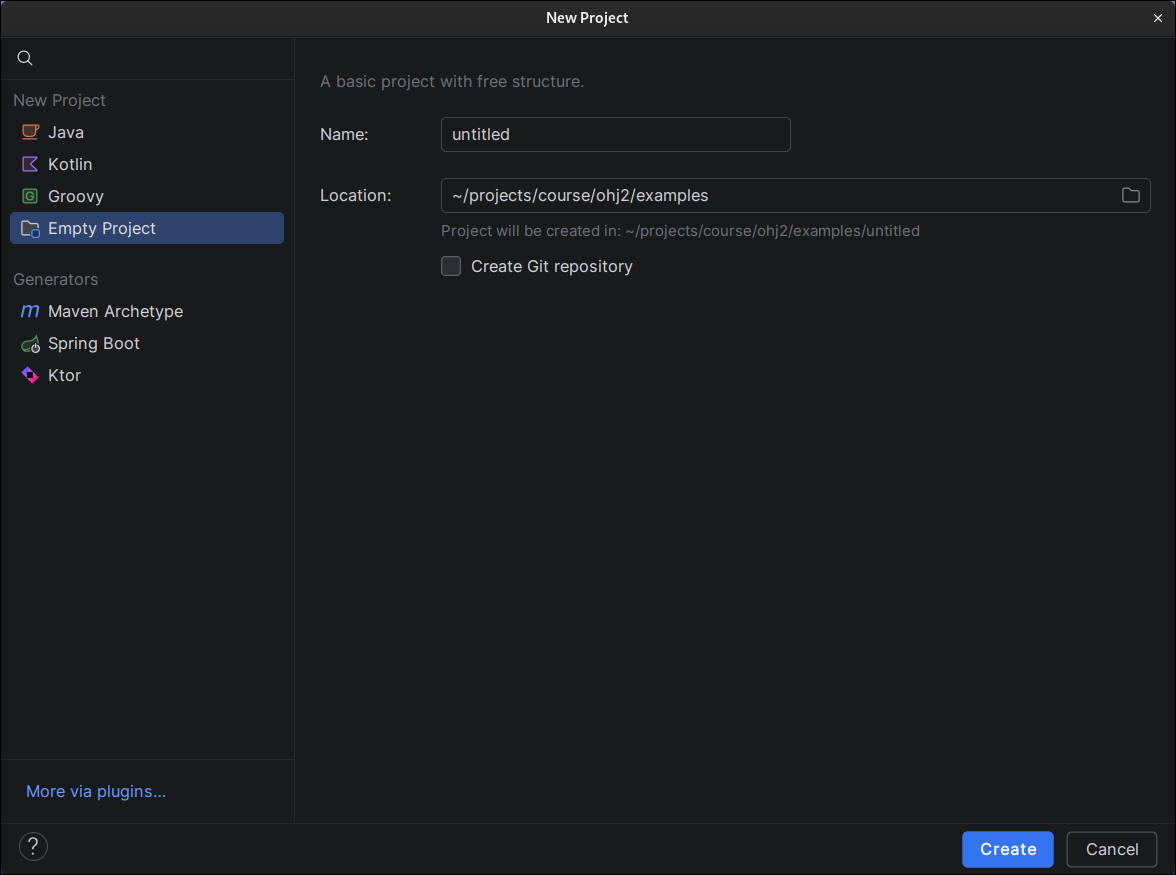The height and width of the screenshot is (875, 1176).
Task: Enable the Create Git repository checkbox
Action: tap(451, 266)
